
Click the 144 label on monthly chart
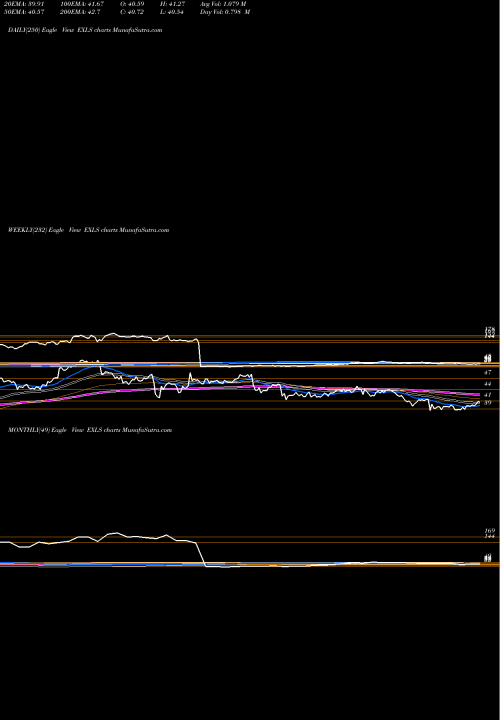click(x=489, y=536)
